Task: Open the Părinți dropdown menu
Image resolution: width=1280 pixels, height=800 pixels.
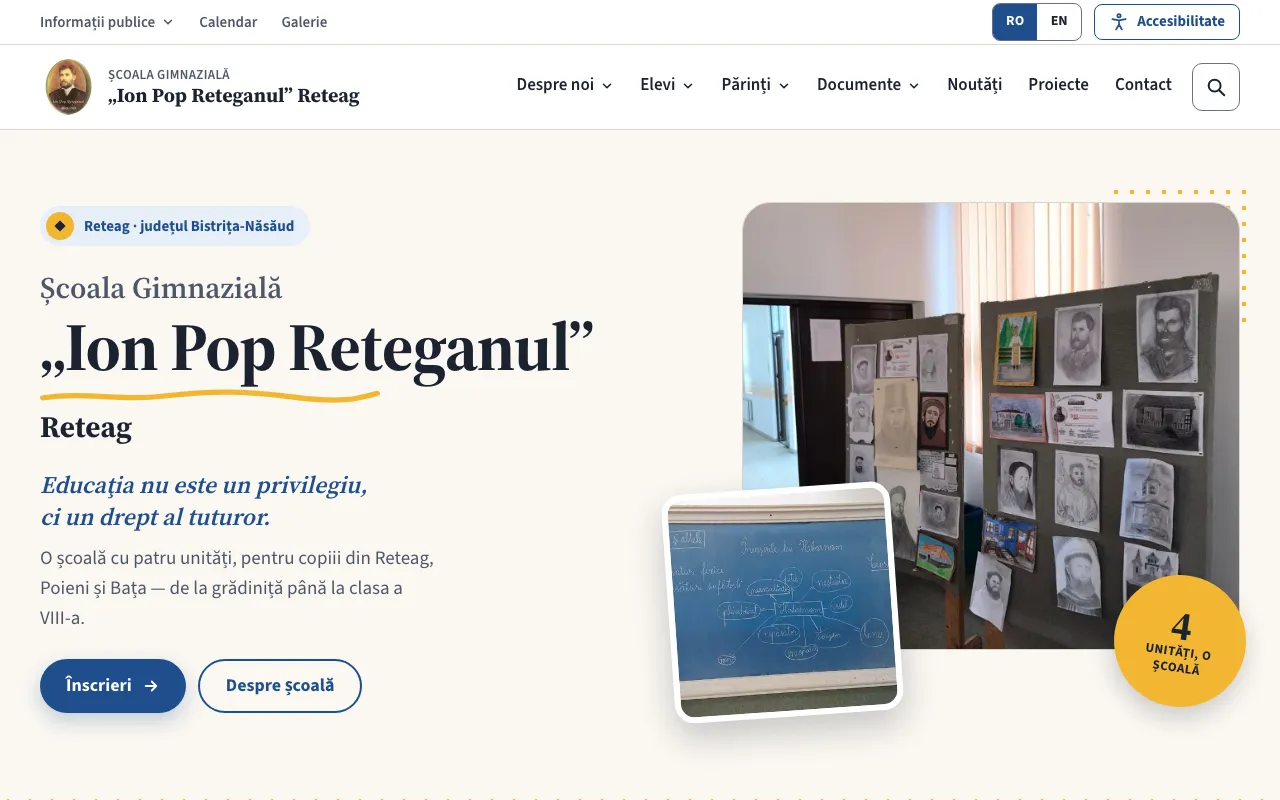Action: tap(755, 85)
